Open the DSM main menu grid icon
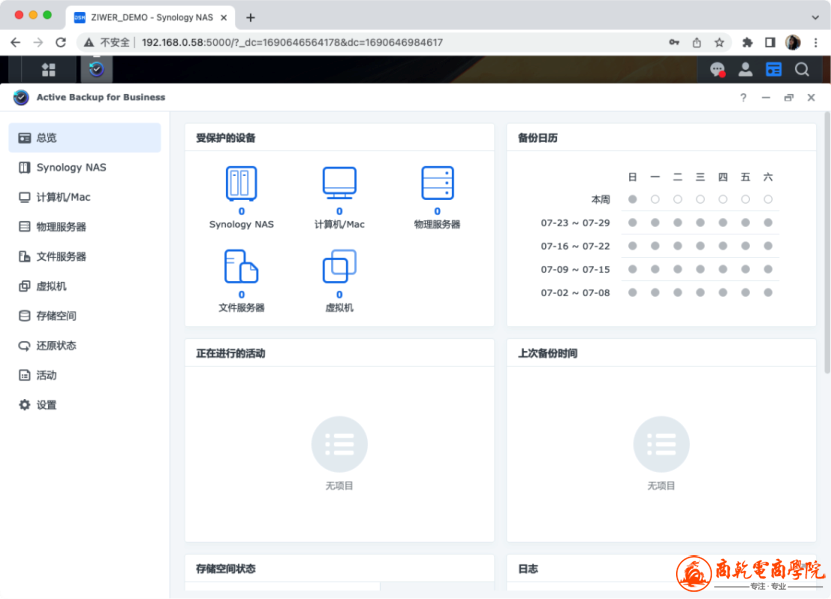The width and height of the screenshot is (831, 599). coord(49,69)
